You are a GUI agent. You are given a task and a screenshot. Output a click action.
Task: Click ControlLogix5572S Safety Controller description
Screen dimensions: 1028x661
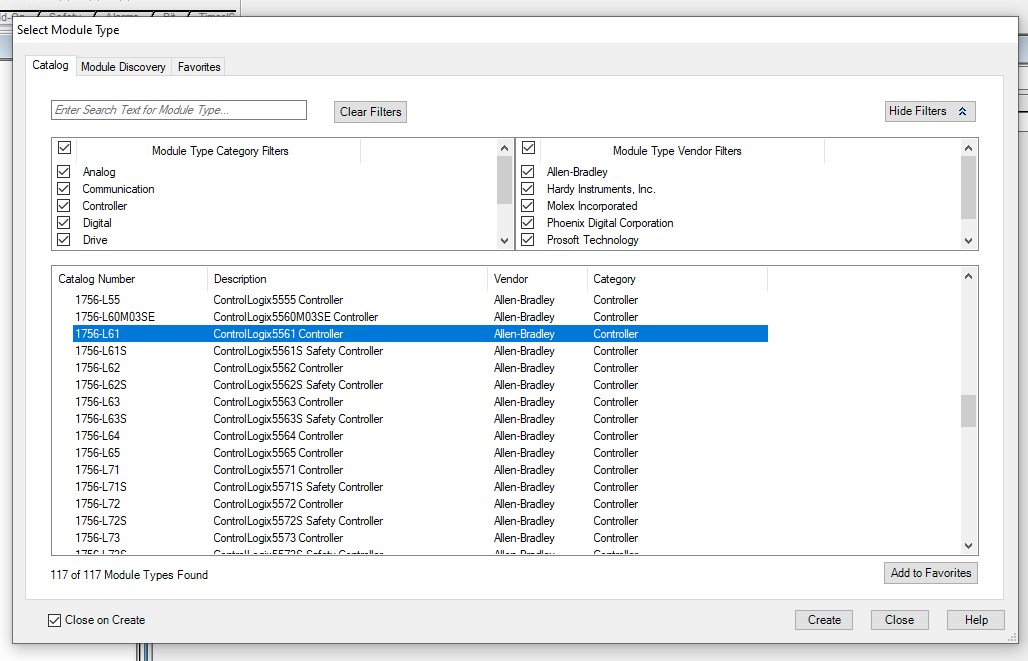pos(298,522)
